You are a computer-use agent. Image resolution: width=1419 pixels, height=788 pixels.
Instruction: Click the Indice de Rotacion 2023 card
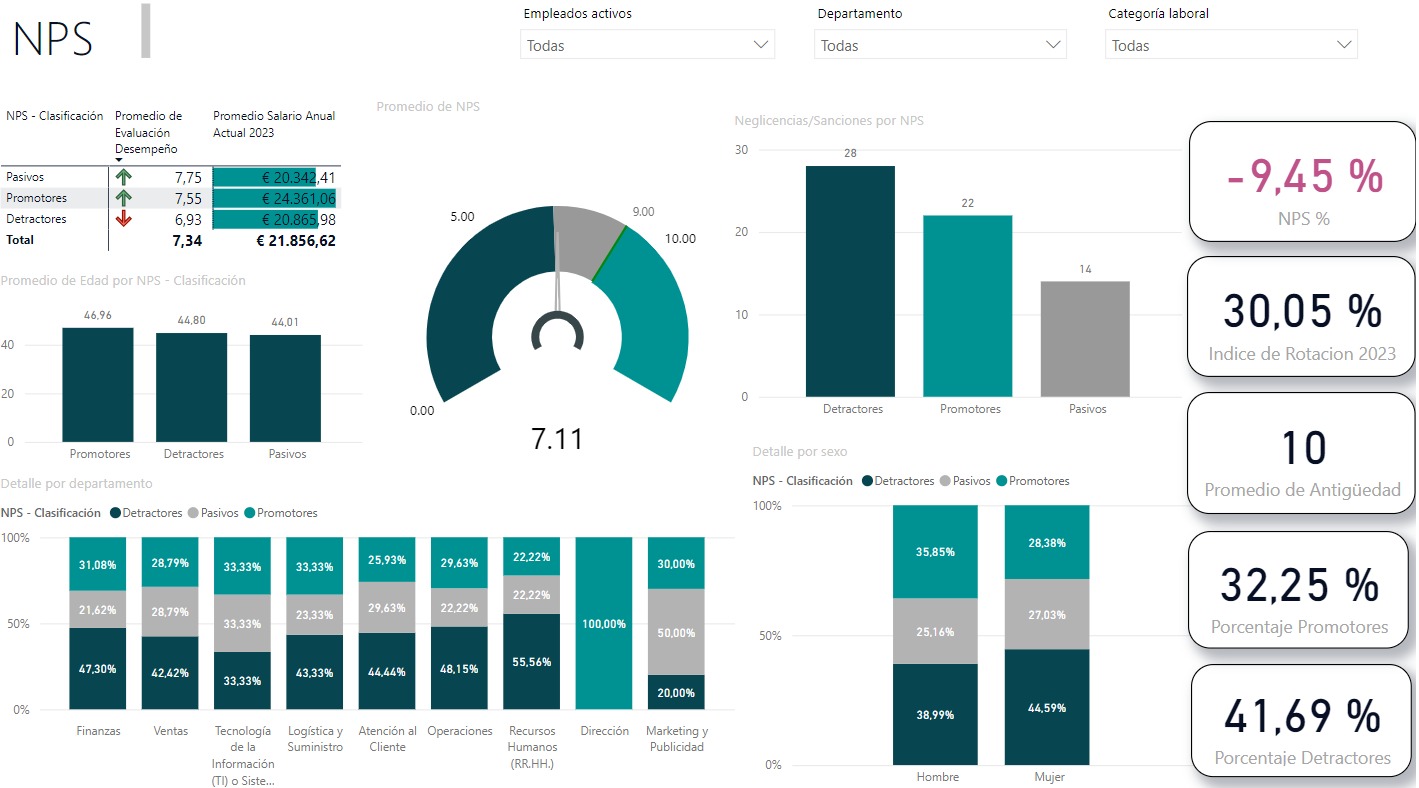(x=1302, y=317)
